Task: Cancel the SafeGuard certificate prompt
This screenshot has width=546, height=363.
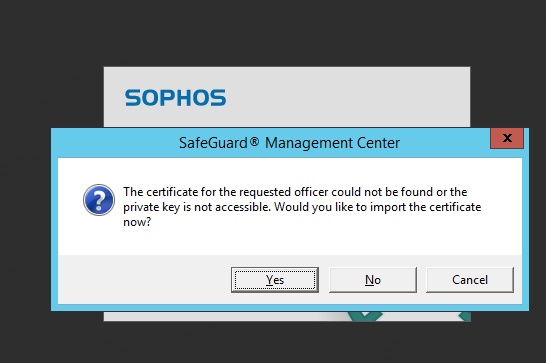Action: [x=470, y=280]
